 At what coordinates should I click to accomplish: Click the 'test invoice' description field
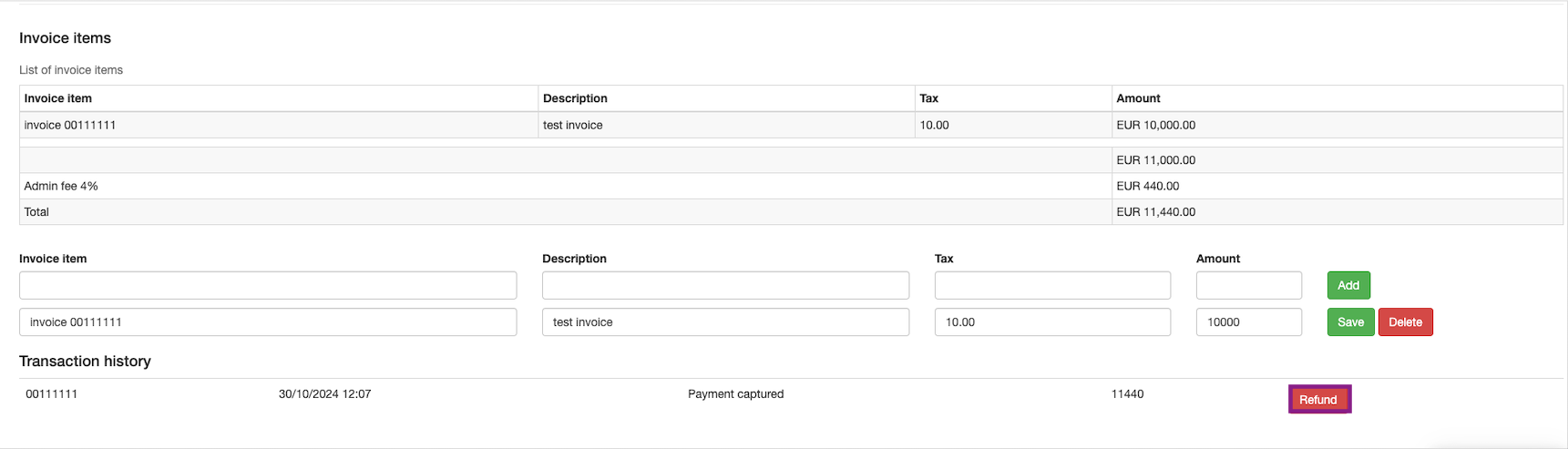(x=725, y=322)
